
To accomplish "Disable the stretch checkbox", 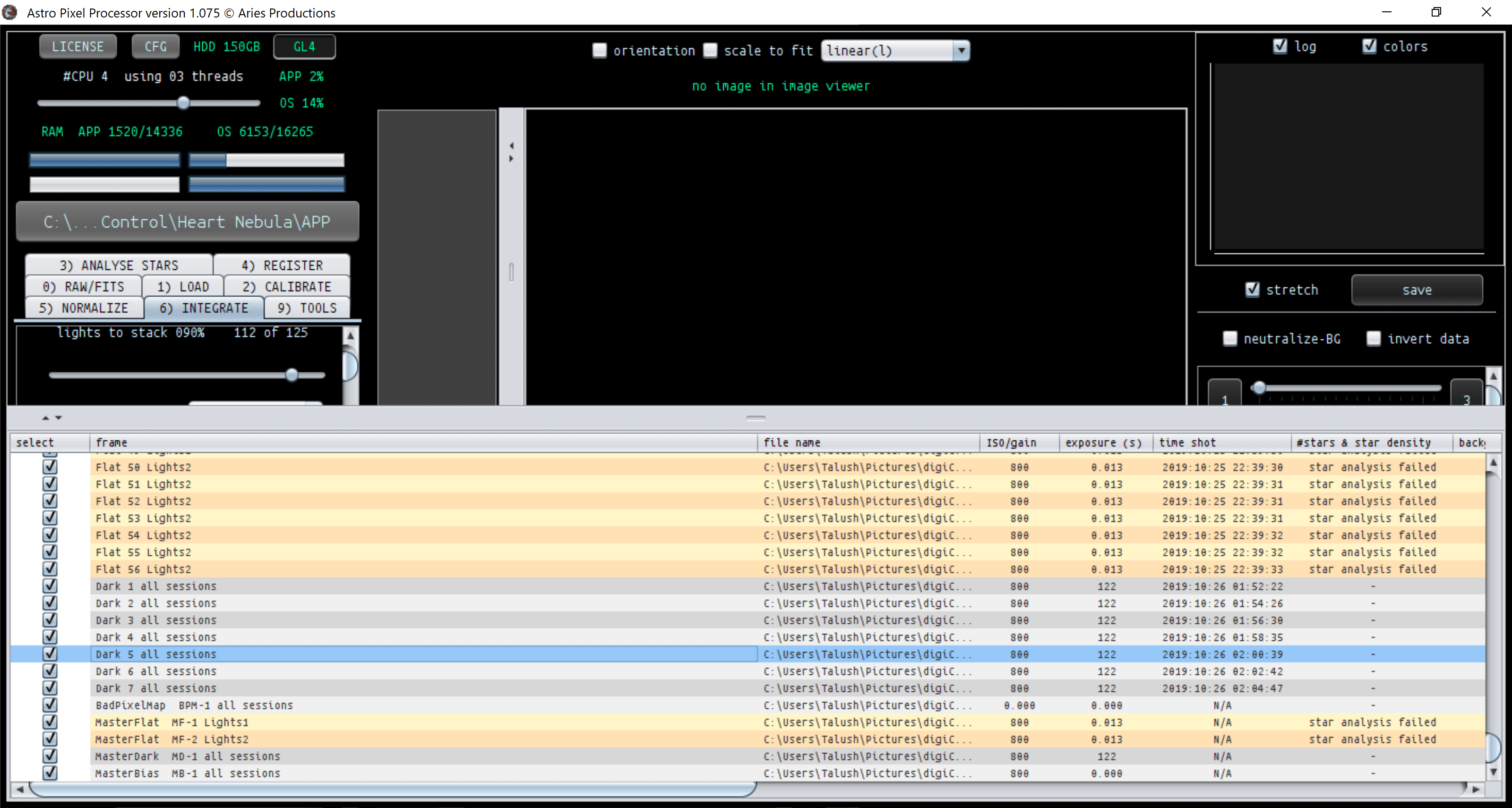I will pos(1253,289).
